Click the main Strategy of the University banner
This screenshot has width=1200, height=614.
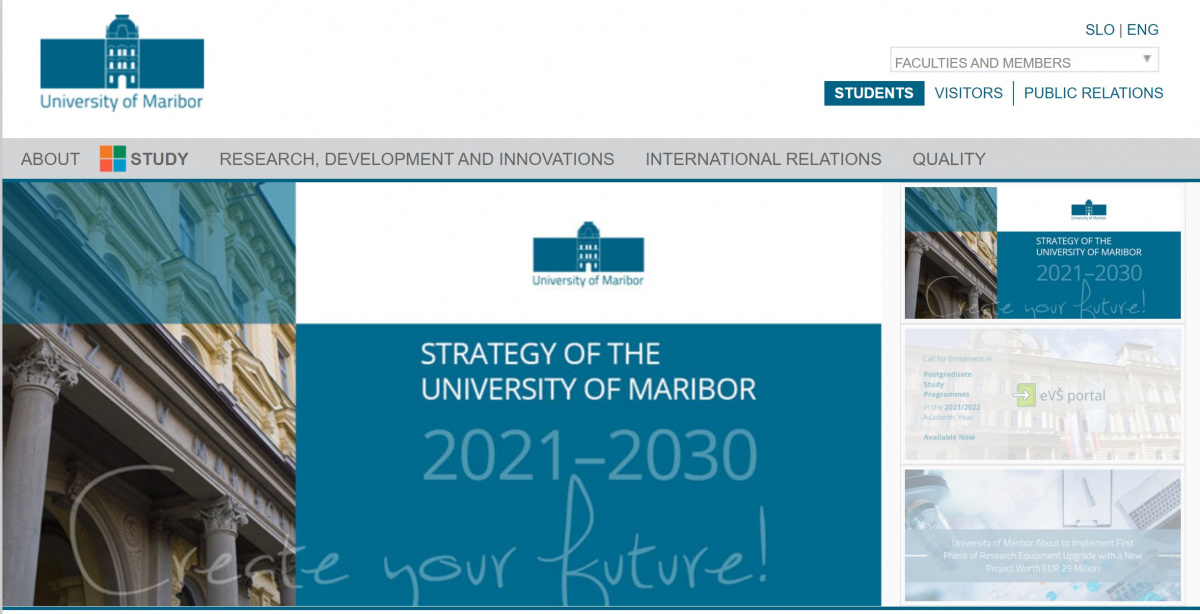(442, 394)
